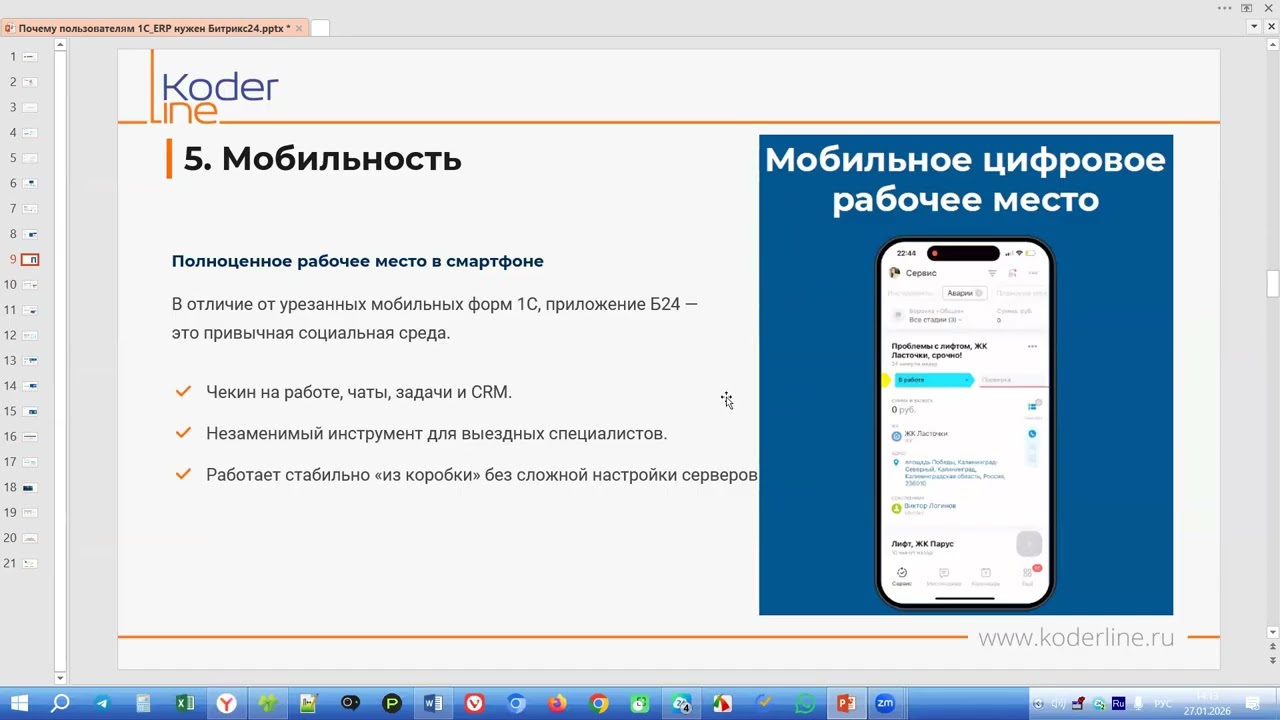Open the blue Chromium icon in taskbar
The height and width of the screenshot is (720, 1280).
coord(516,704)
